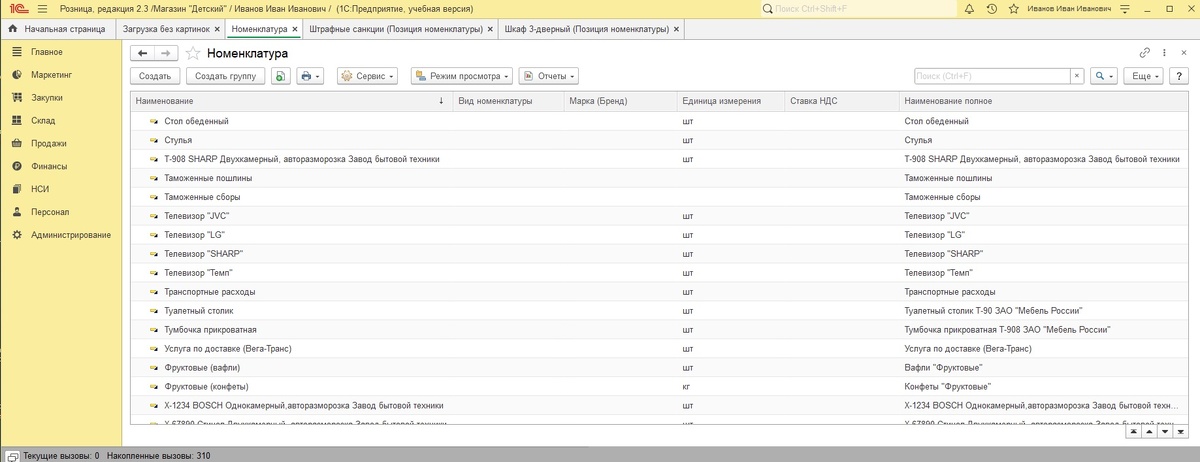Select the row Стулья
Screen dimensions: 1200x462
click(659, 140)
